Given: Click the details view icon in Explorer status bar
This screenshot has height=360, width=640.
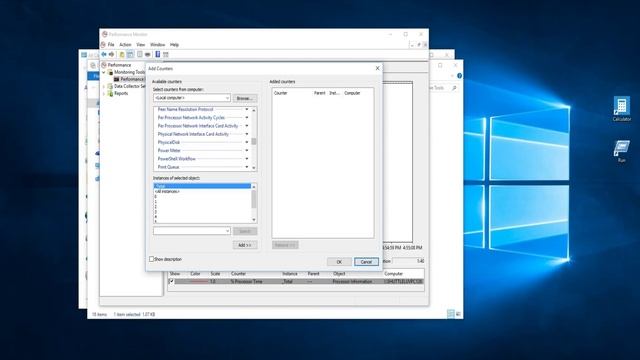Looking at the screenshot, I should [451, 314].
